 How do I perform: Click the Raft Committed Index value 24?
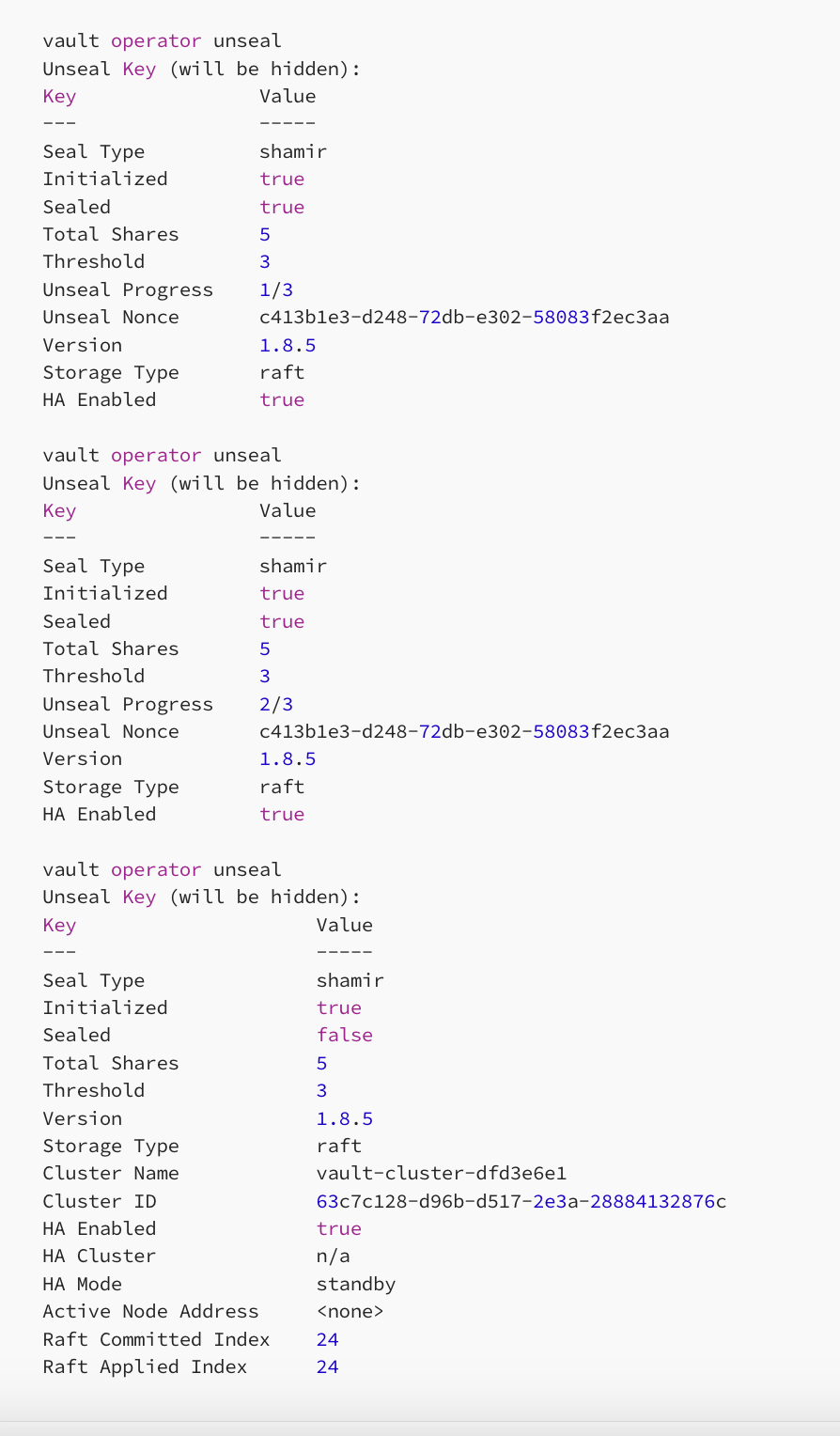click(327, 1339)
